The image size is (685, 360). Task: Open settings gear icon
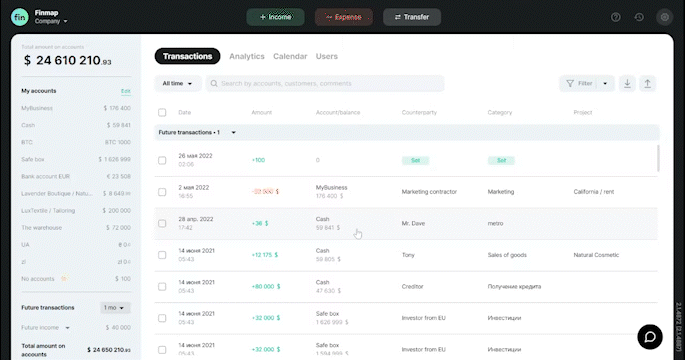pyautogui.click(x=664, y=17)
